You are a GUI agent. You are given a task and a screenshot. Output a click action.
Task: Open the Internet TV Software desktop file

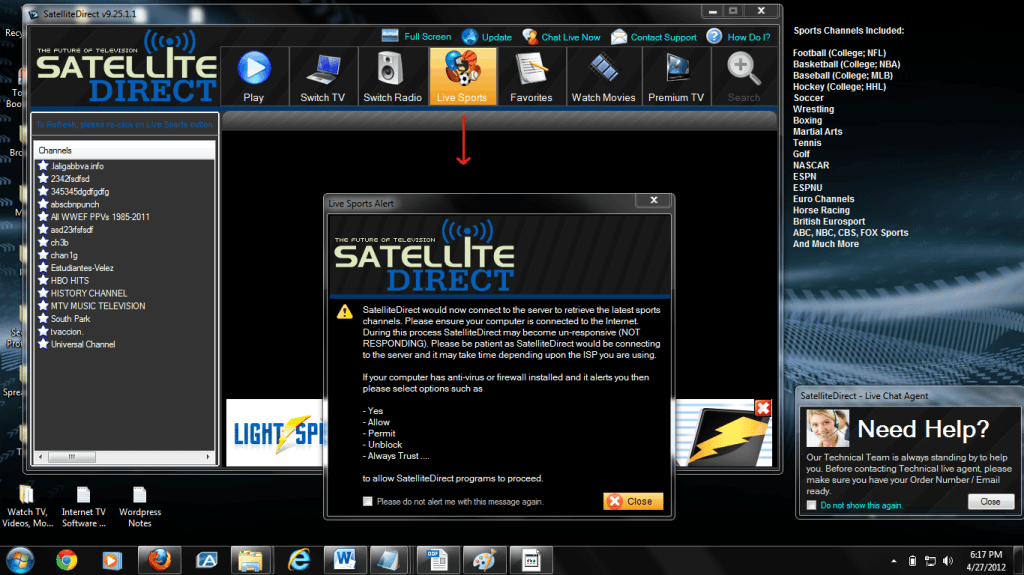[x=84, y=506]
